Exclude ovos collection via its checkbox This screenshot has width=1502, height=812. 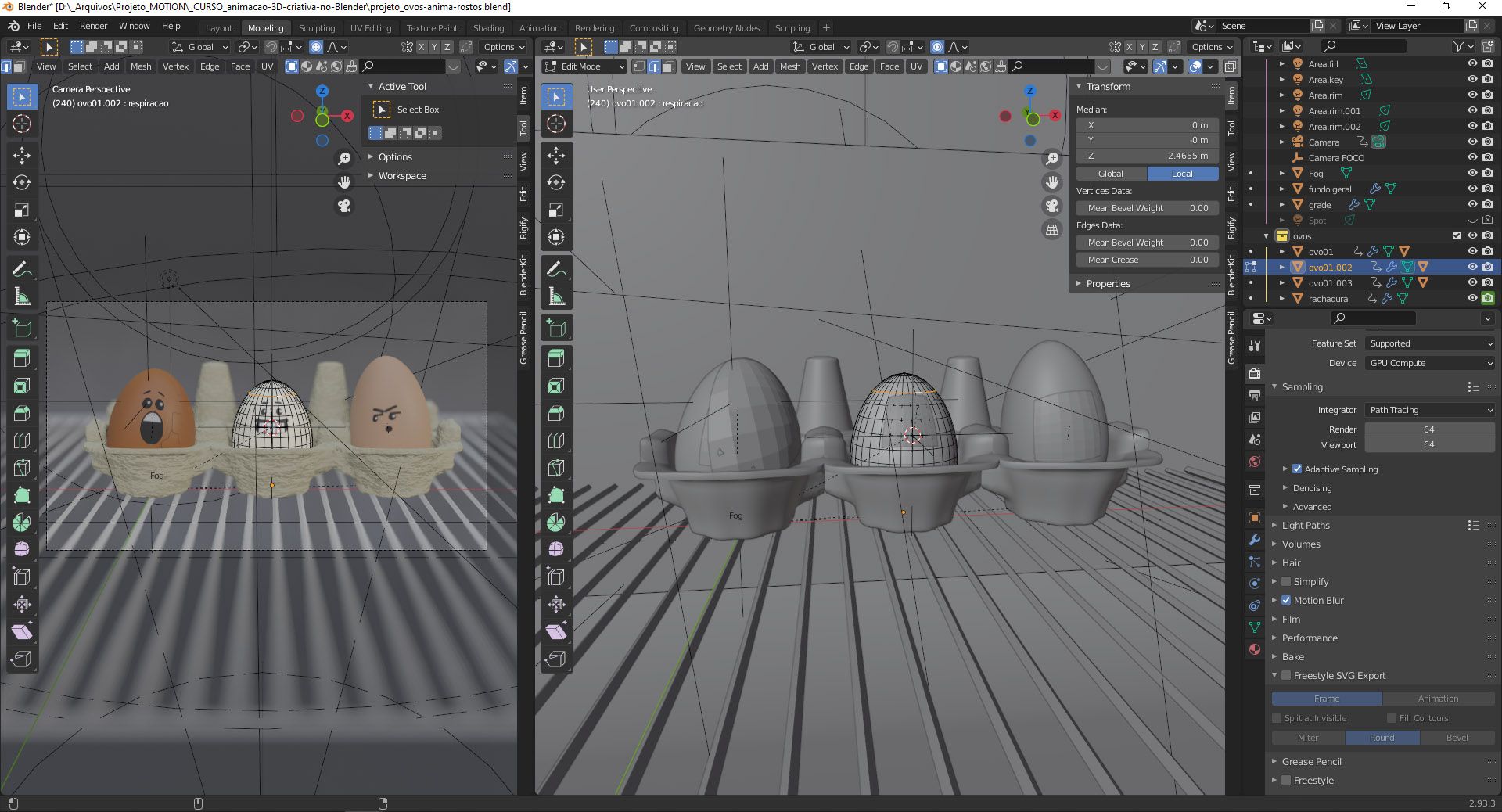pos(1457,236)
